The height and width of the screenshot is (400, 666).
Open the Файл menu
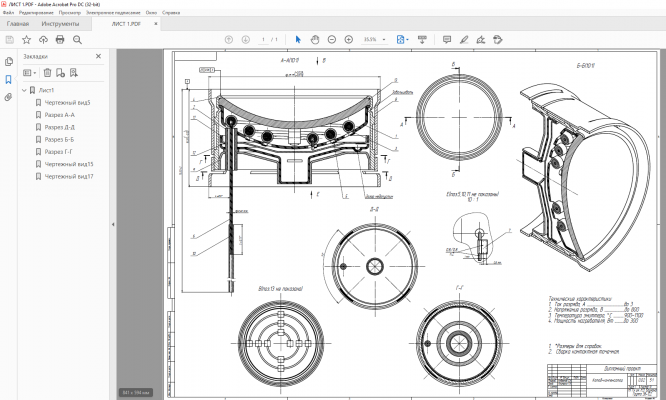point(8,11)
